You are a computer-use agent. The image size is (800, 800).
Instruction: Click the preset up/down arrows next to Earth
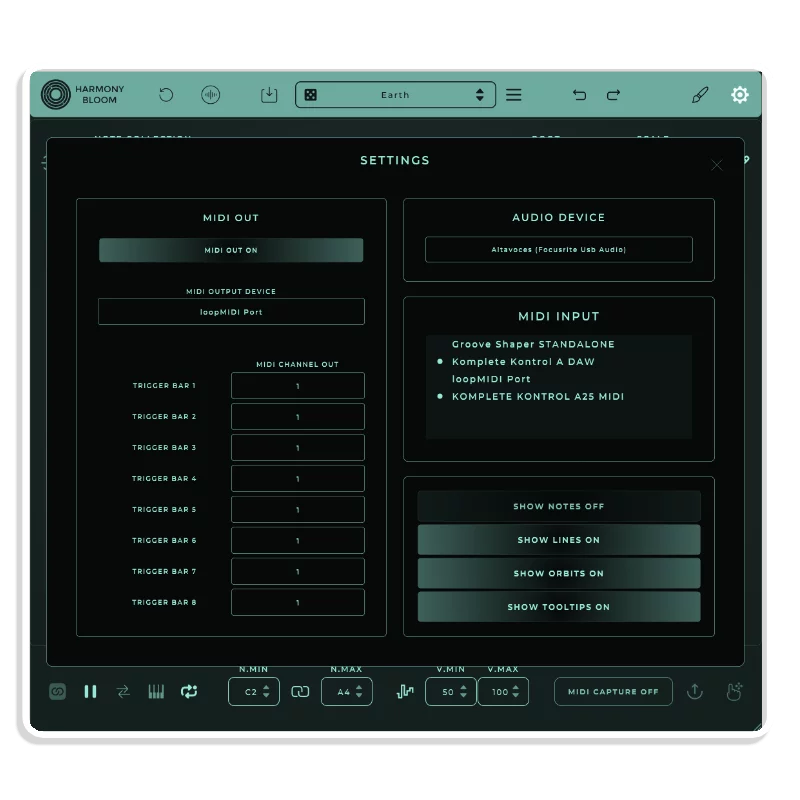pyautogui.click(x=480, y=95)
